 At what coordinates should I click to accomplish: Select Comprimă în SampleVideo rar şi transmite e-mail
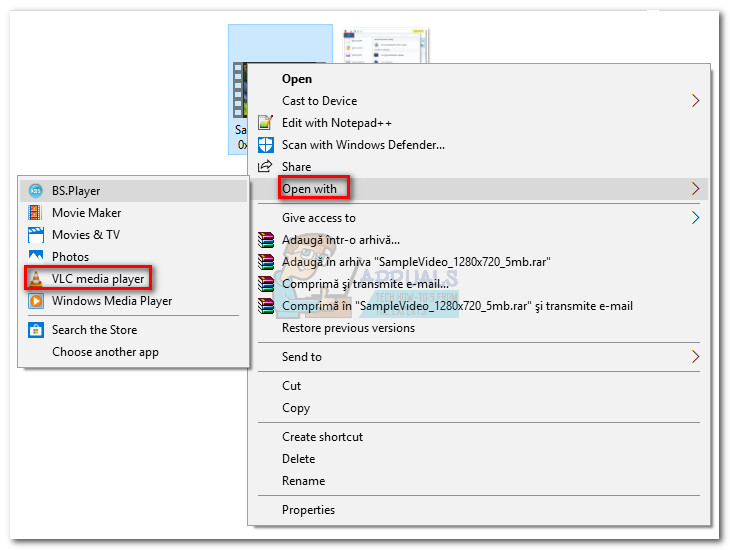479,306
